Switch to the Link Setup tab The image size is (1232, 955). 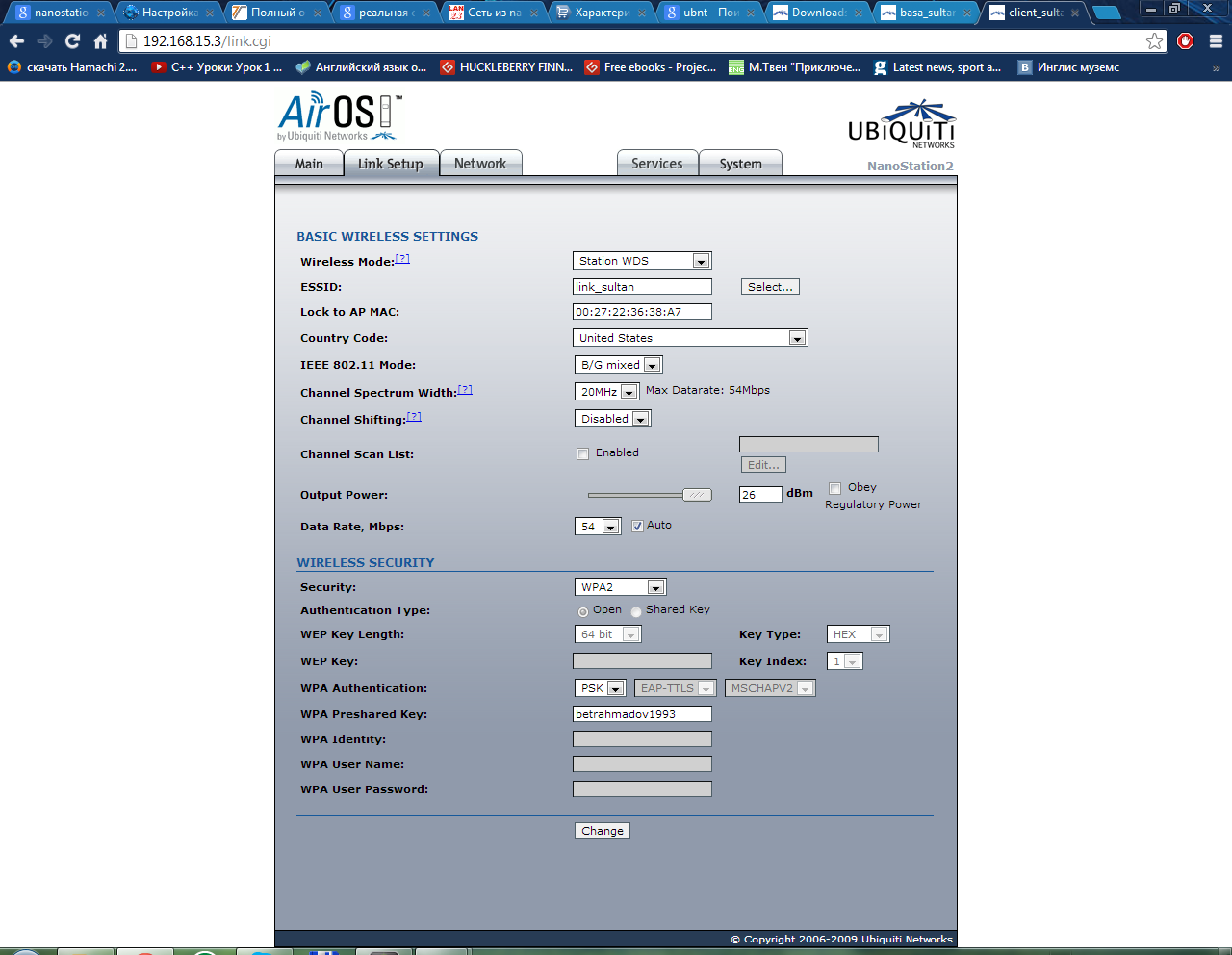[391, 164]
